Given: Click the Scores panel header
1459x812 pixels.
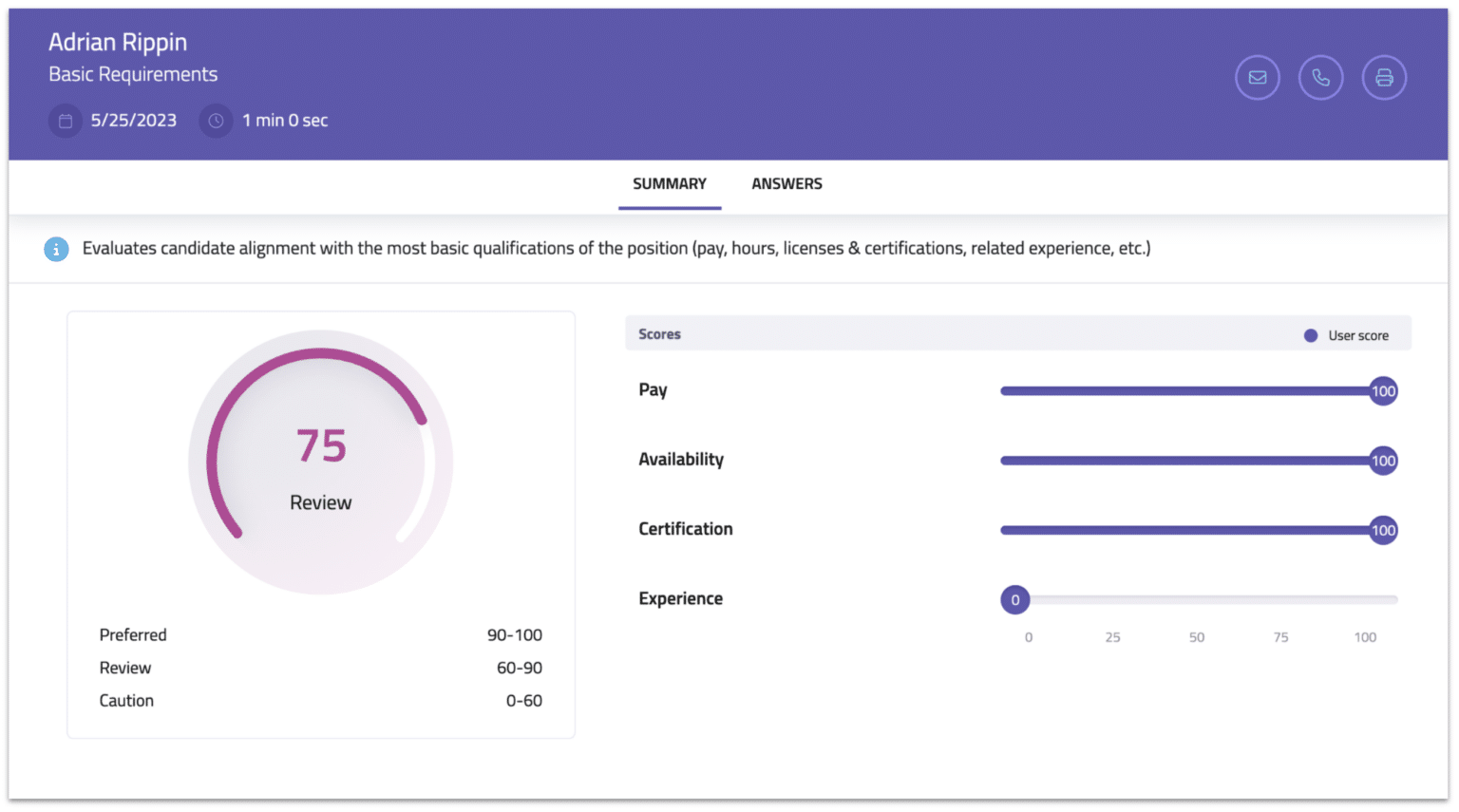Looking at the screenshot, I should (659, 333).
